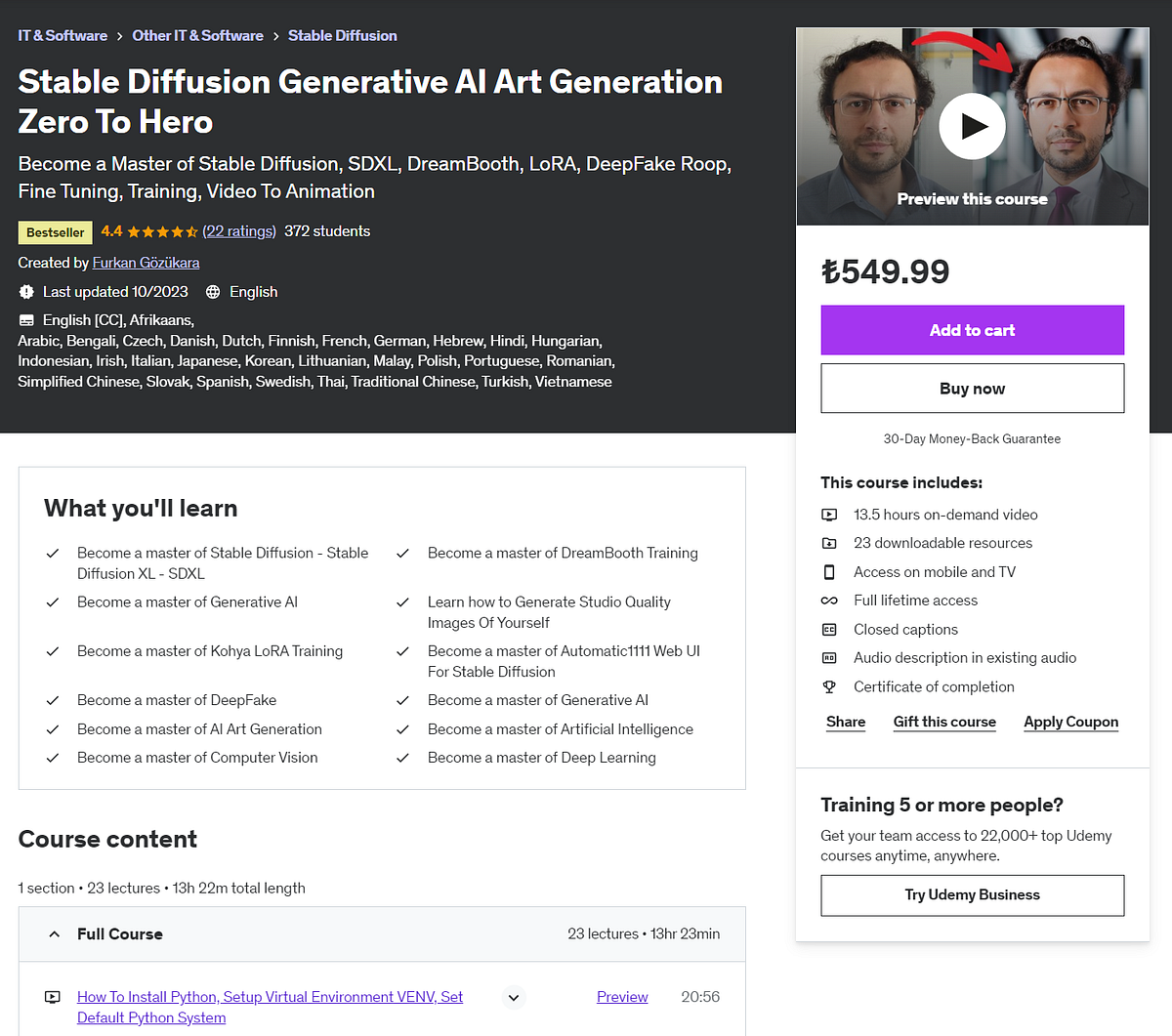
Task: Click the mobile and TV access icon
Action: pos(829,571)
